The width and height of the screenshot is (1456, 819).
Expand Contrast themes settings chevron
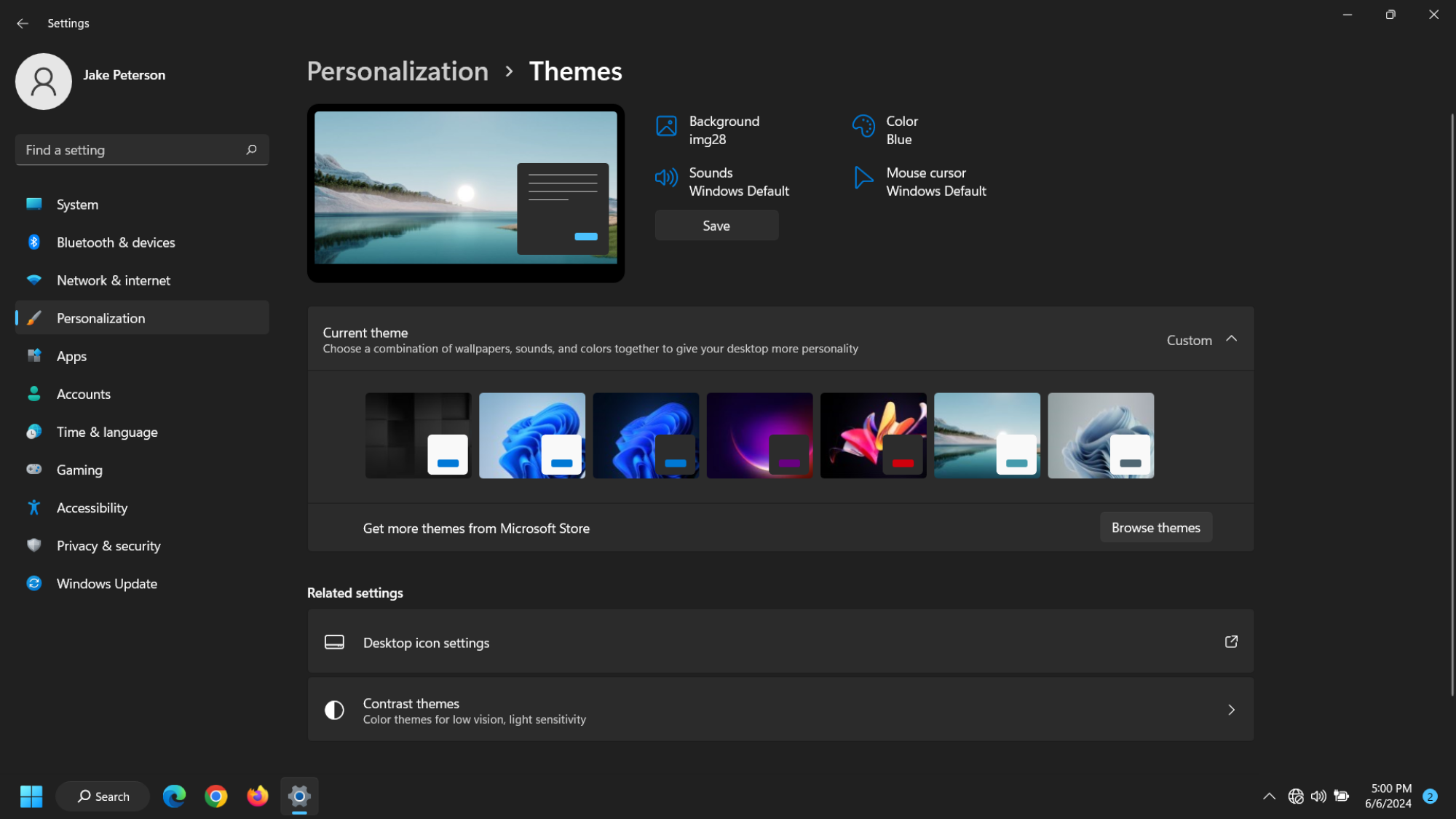click(1231, 709)
